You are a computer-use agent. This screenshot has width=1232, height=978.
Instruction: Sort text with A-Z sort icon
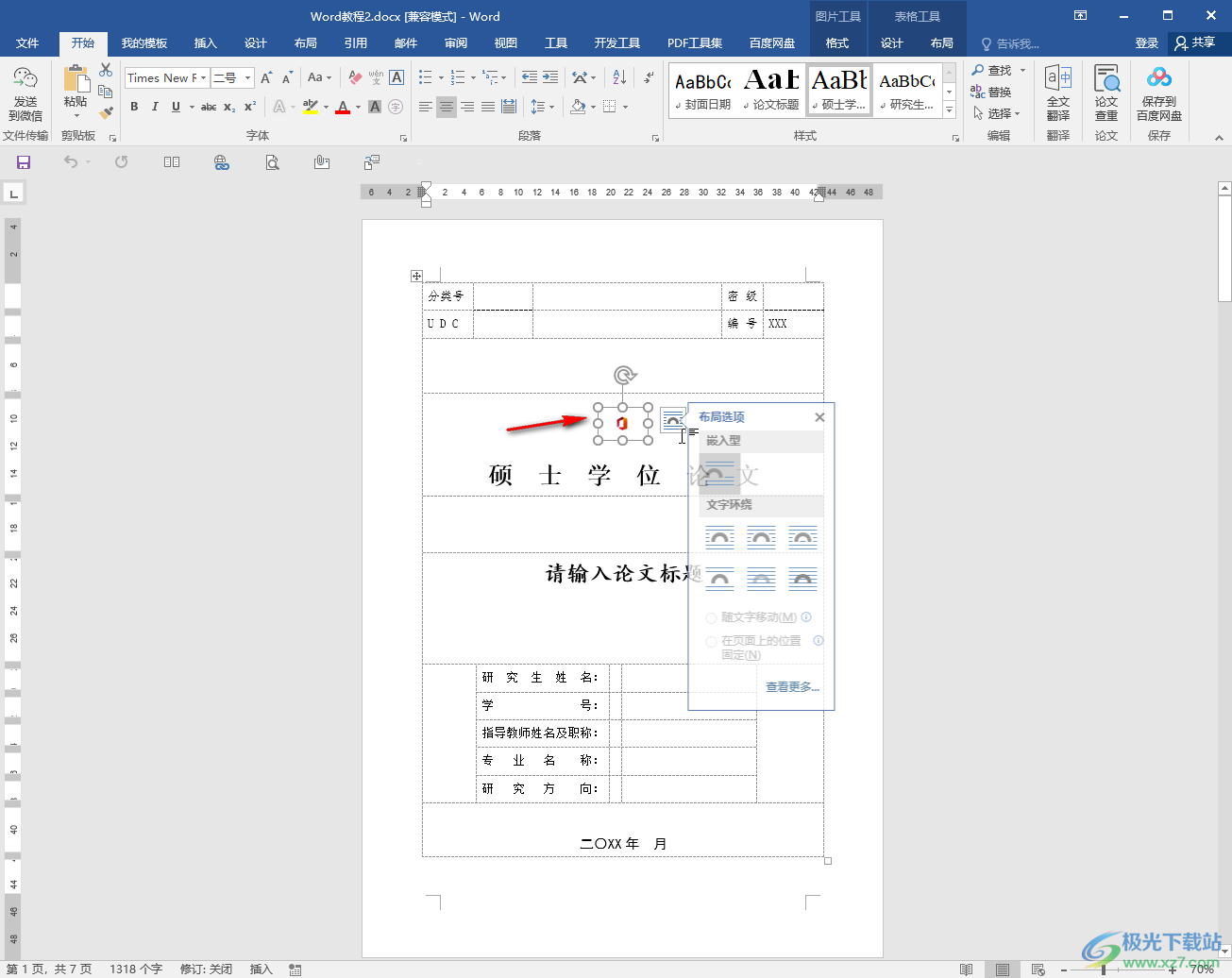click(x=619, y=77)
